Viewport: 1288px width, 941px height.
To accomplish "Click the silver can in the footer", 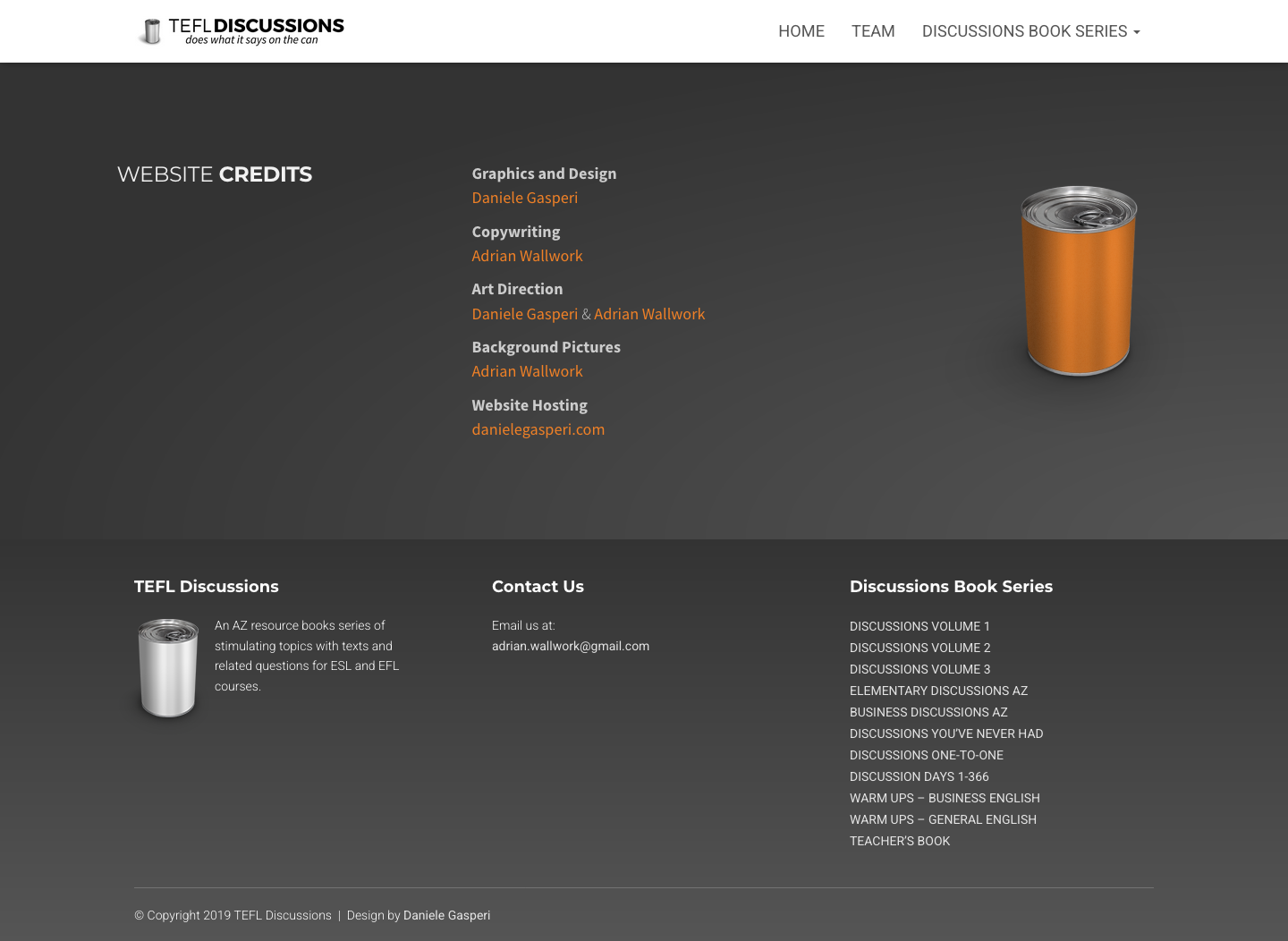I will (x=168, y=666).
